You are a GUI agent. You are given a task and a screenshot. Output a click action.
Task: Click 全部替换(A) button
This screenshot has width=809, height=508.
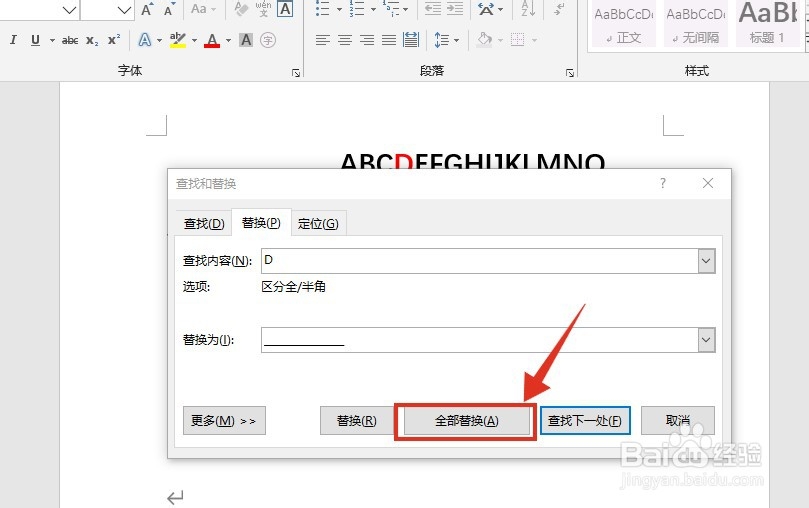pos(466,421)
